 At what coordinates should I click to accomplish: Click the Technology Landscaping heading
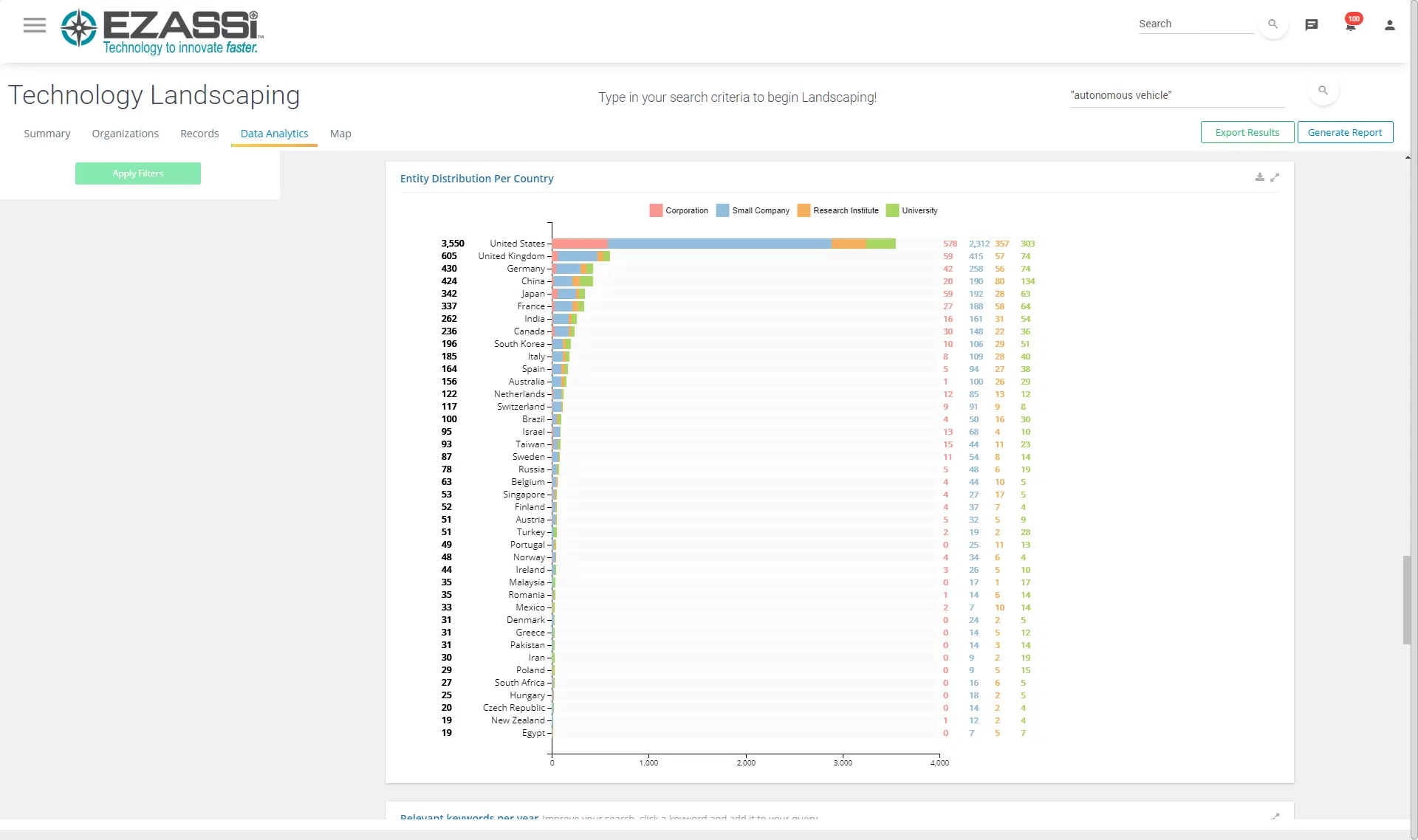(154, 95)
